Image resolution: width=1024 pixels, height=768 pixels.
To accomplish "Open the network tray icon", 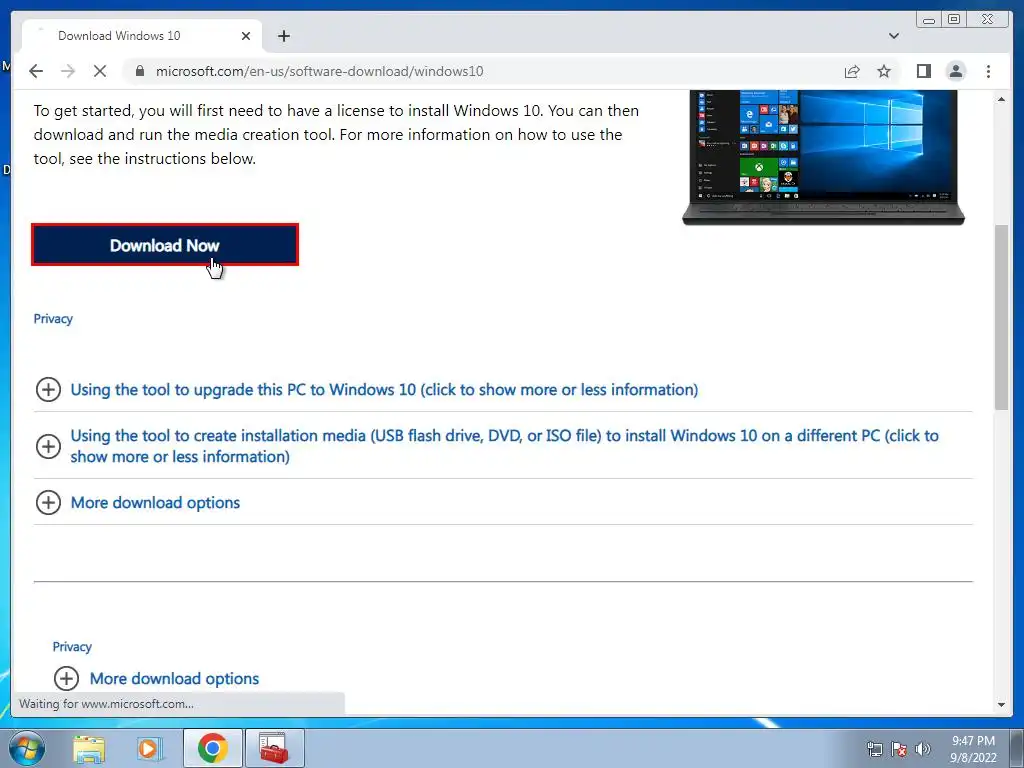I will [x=874, y=749].
